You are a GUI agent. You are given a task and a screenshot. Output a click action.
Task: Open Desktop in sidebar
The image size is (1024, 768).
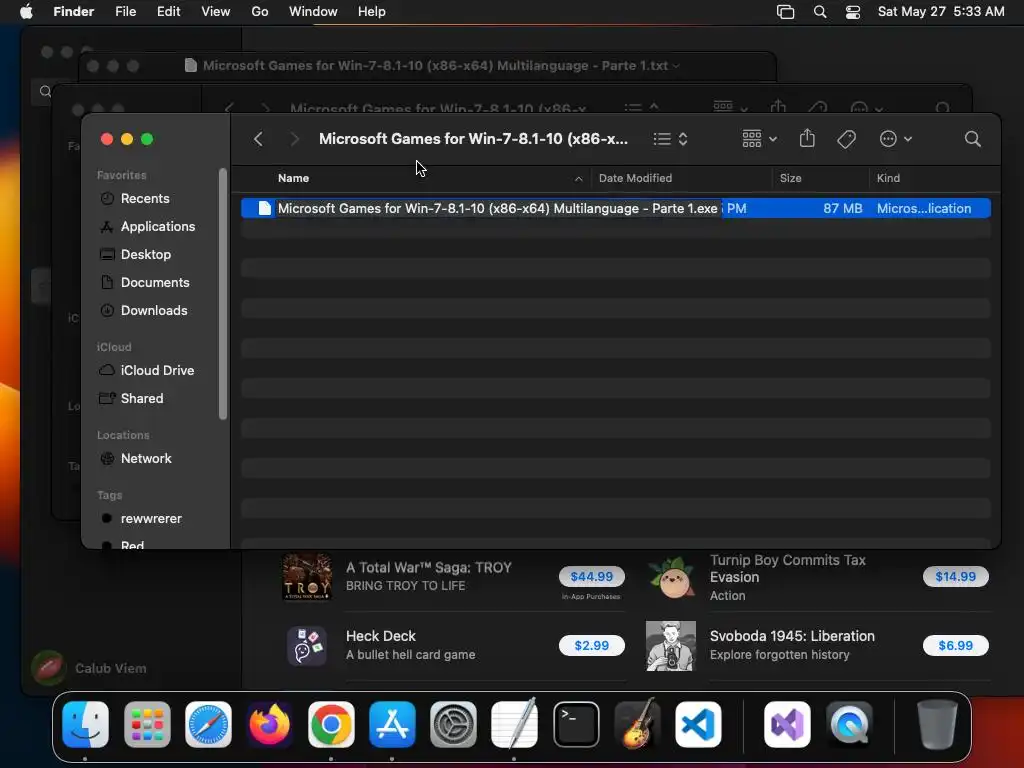pos(146,255)
